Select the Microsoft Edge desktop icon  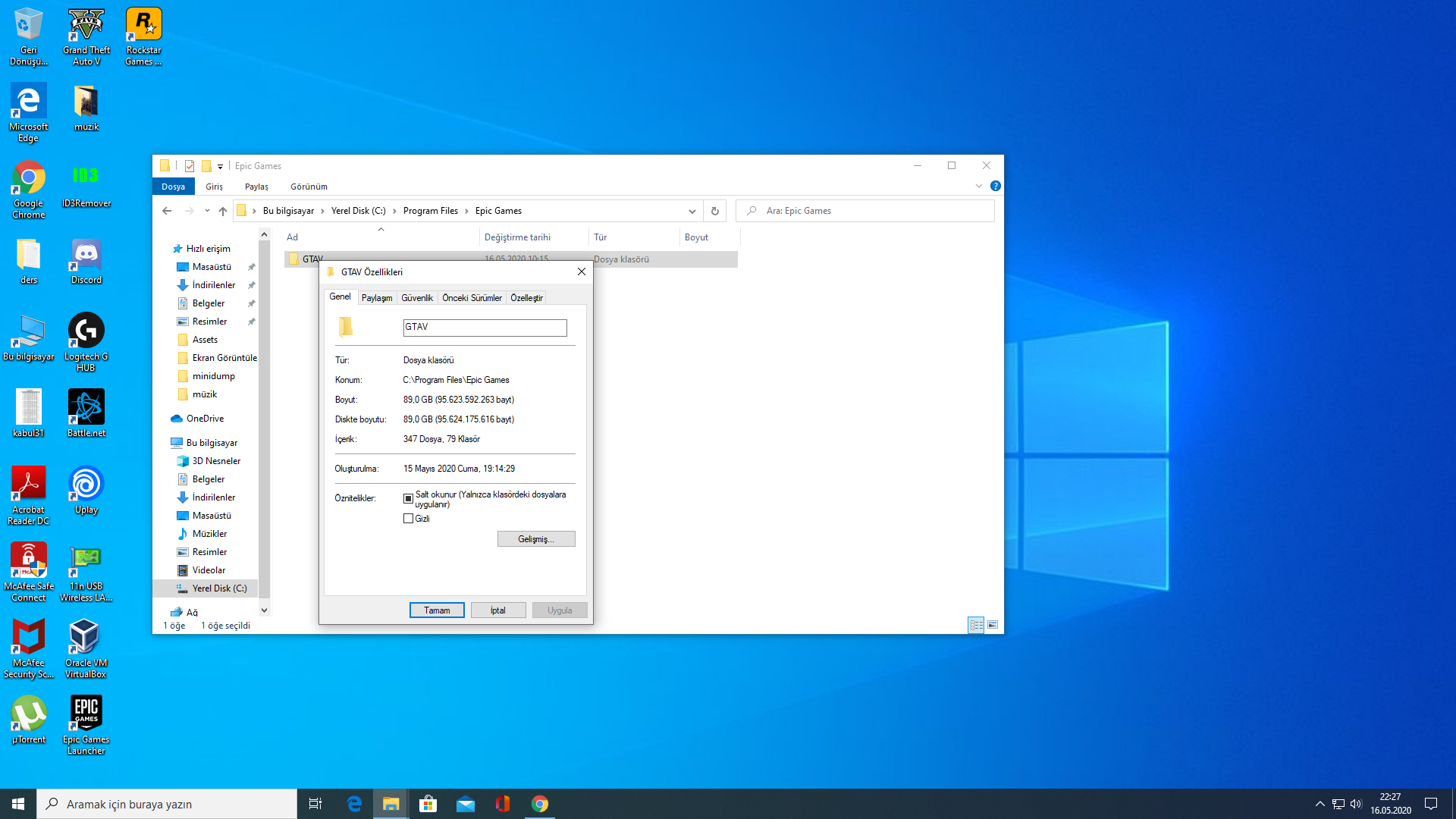29,113
